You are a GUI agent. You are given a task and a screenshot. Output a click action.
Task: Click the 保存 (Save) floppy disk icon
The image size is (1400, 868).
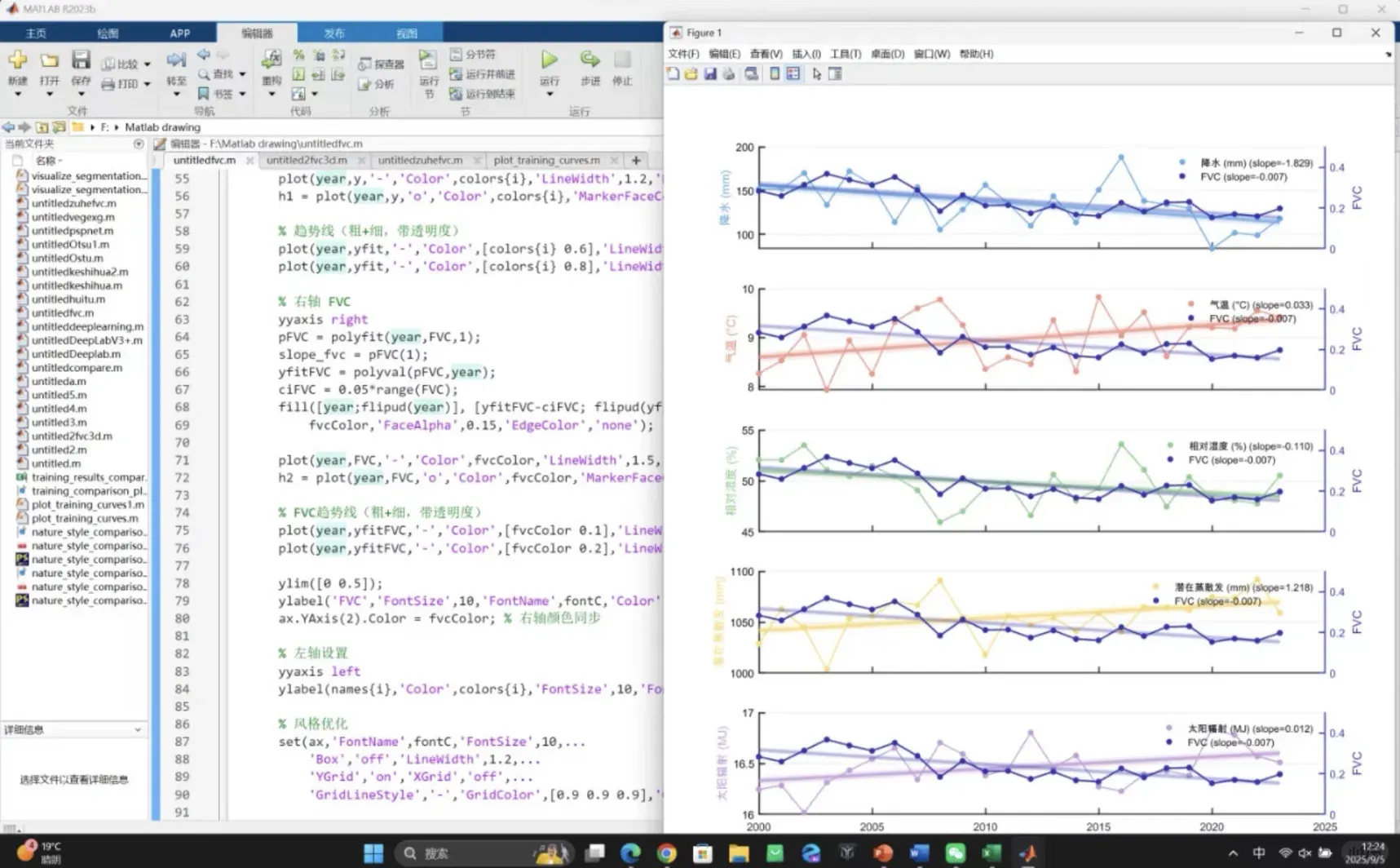click(x=81, y=60)
